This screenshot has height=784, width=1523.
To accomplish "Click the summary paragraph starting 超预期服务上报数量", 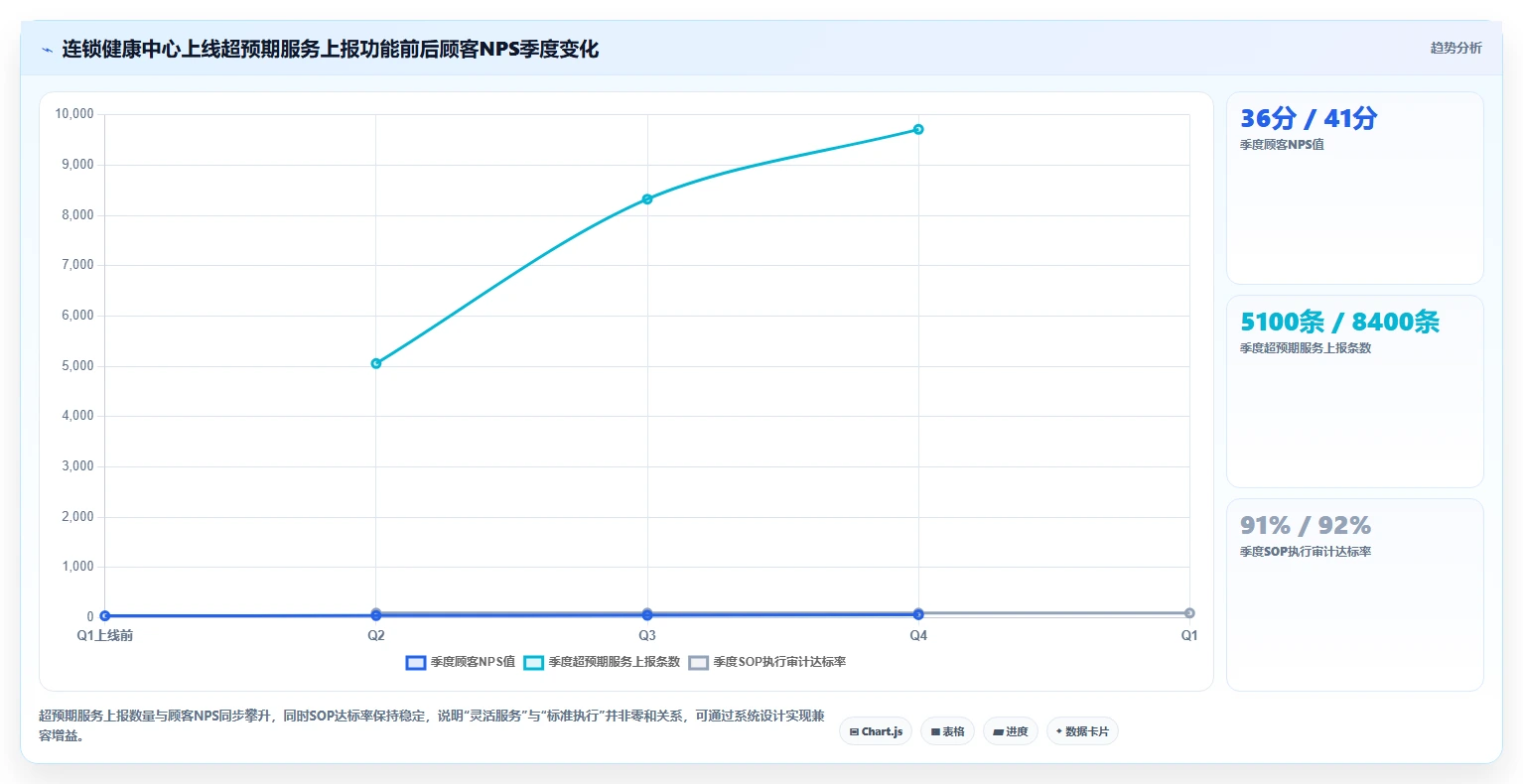I will (432, 725).
